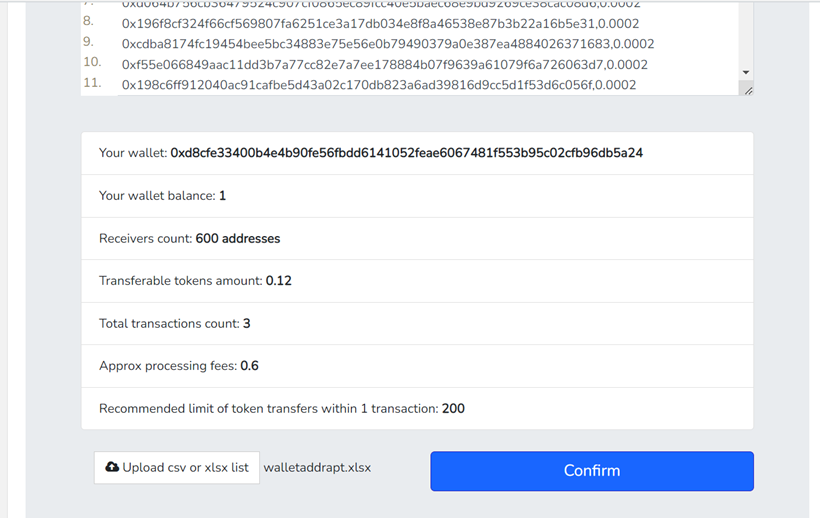Click the textarea scroll down arrow
The width and height of the screenshot is (820, 518).
click(x=746, y=72)
